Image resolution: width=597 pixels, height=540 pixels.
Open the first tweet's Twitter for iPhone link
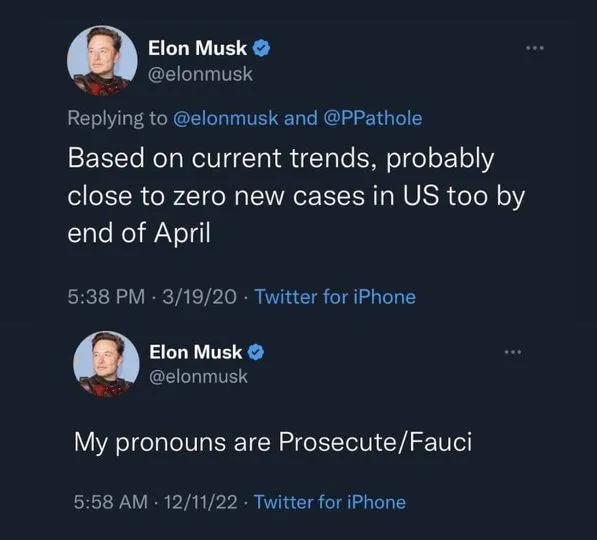335,297
